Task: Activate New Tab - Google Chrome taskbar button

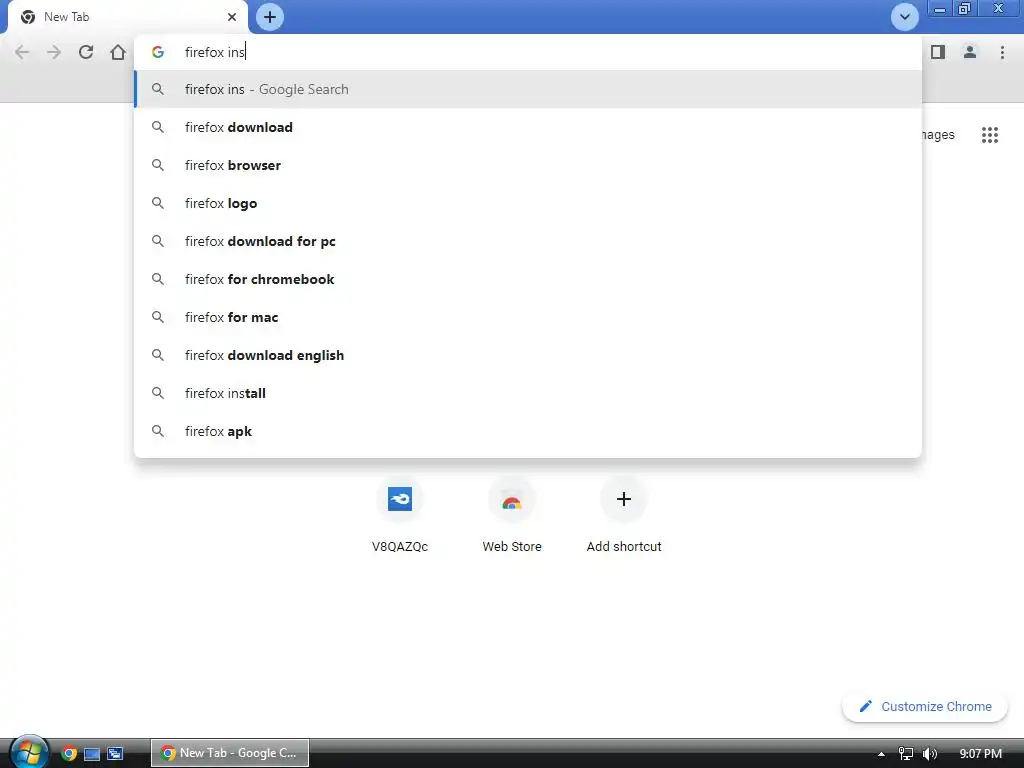Action: (x=230, y=753)
